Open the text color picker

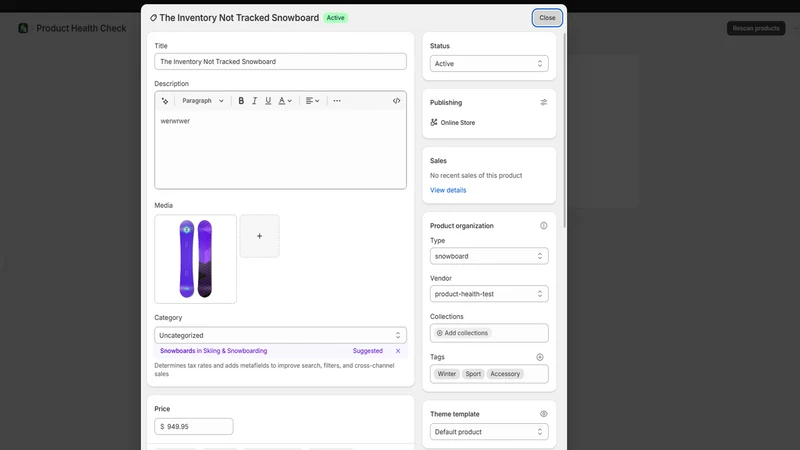click(285, 101)
